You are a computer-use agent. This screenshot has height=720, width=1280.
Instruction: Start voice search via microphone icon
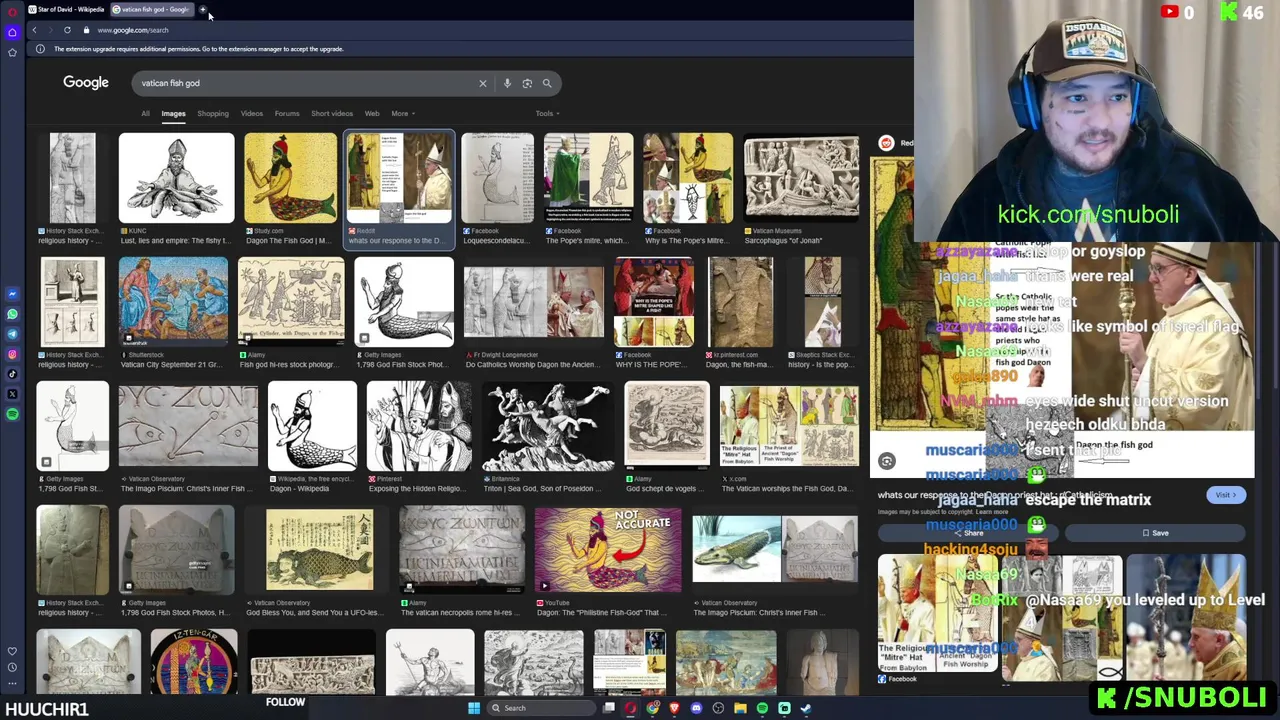tap(507, 83)
